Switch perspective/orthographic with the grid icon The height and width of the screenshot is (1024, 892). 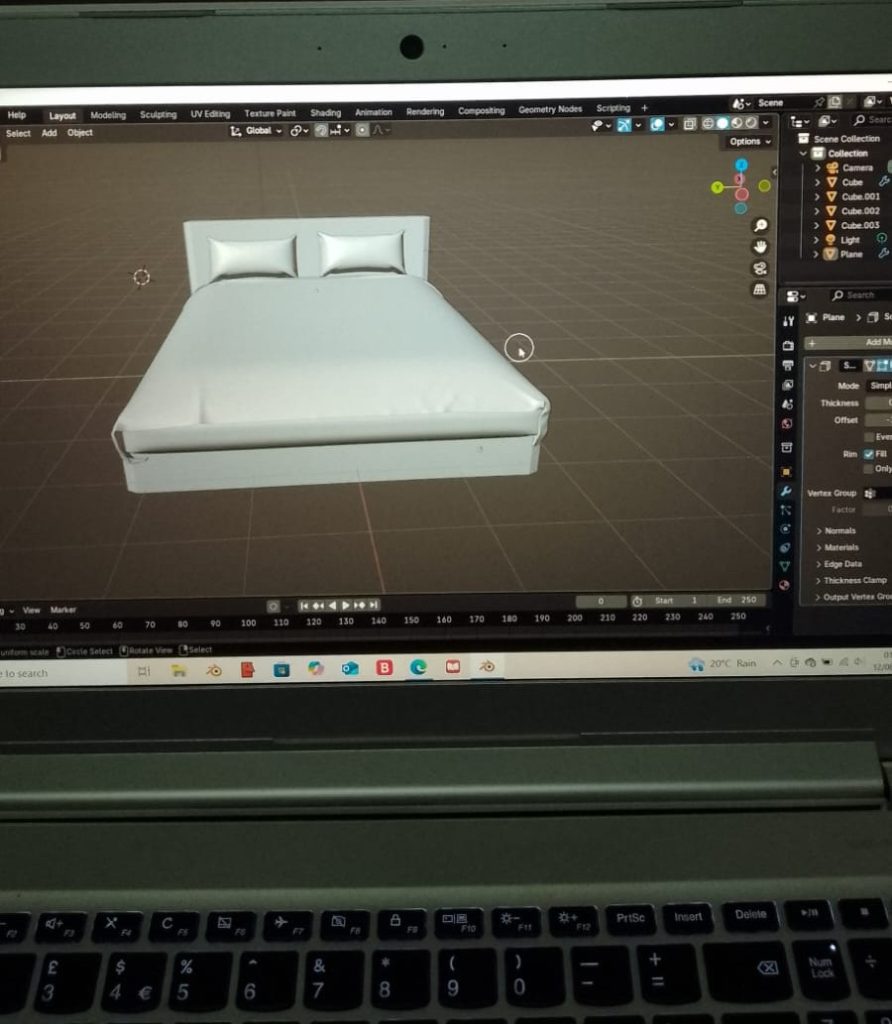761,289
